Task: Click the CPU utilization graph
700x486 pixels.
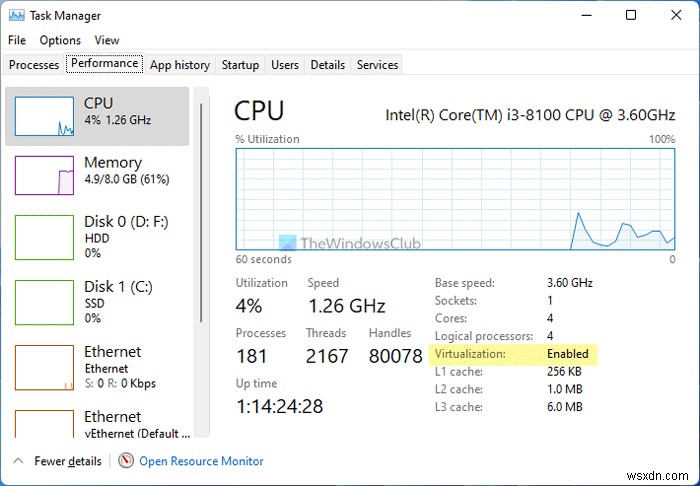Action: 455,199
